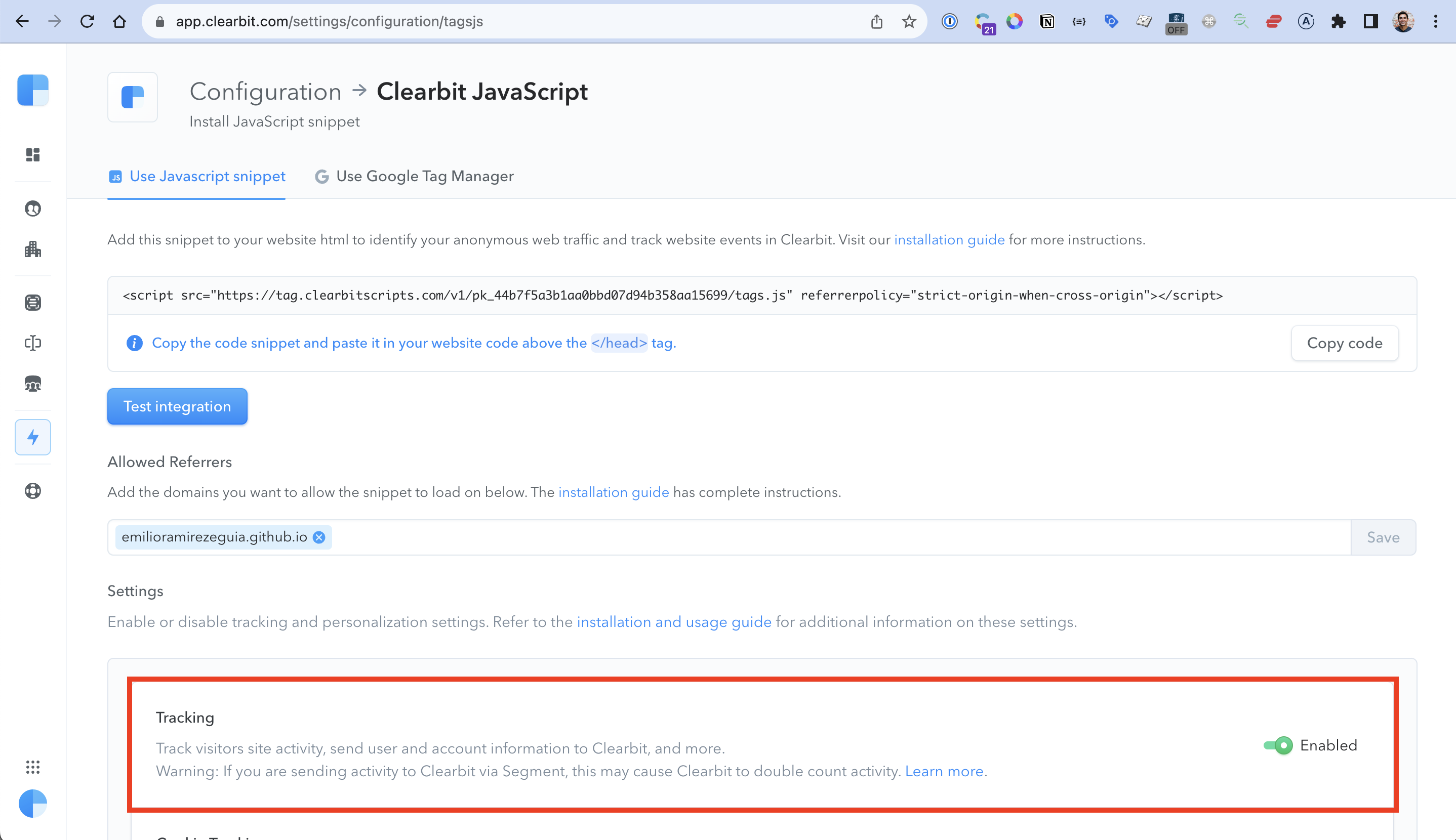
Task: Click the </head> tag label
Action: click(619, 343)
